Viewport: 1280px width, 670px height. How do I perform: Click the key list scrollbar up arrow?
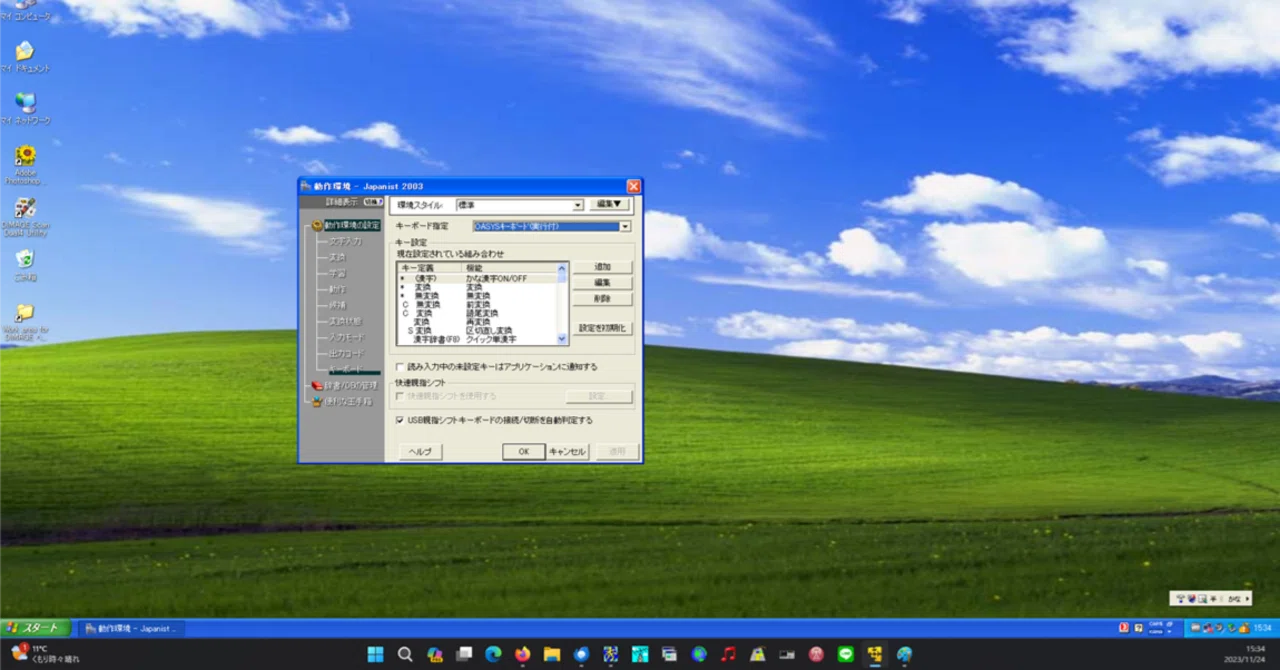562,268
